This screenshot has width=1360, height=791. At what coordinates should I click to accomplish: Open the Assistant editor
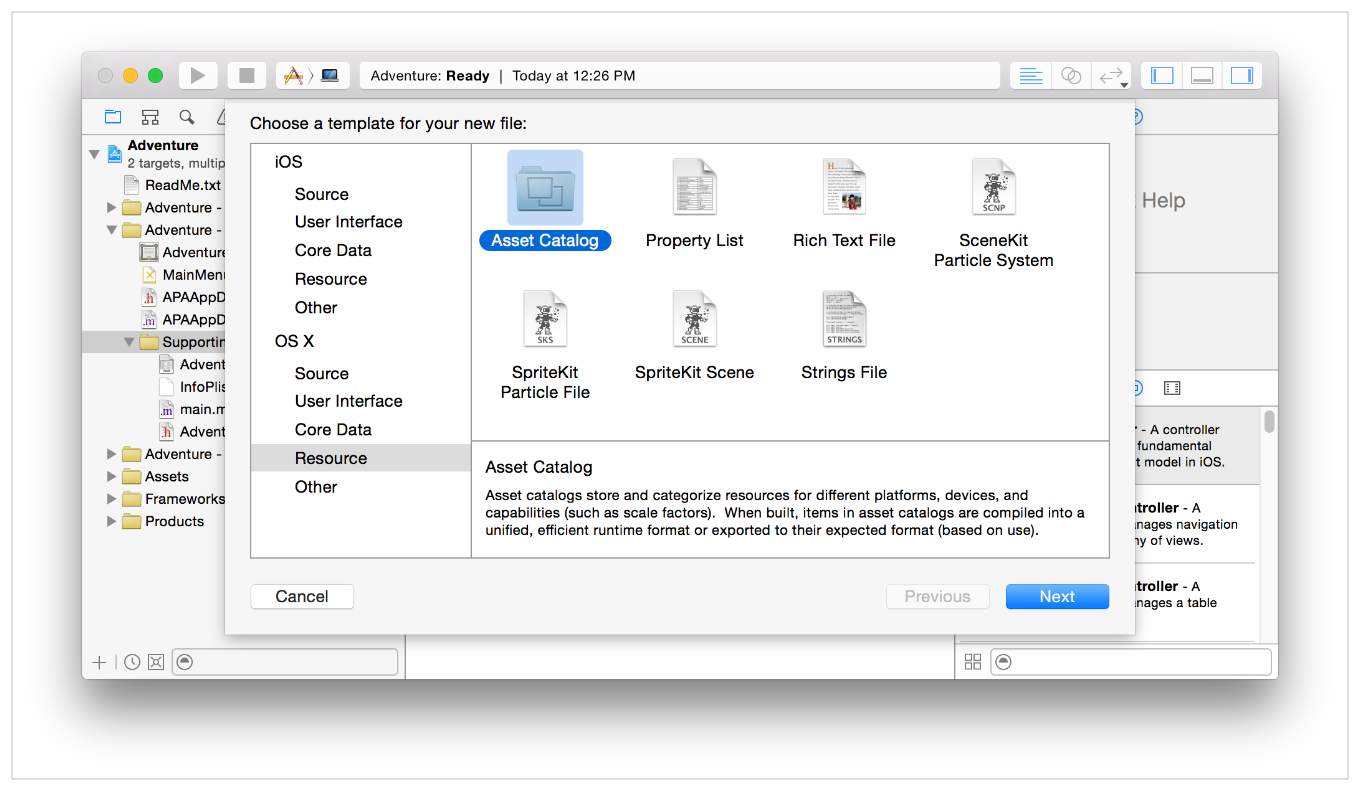(x=1070, y=75)
